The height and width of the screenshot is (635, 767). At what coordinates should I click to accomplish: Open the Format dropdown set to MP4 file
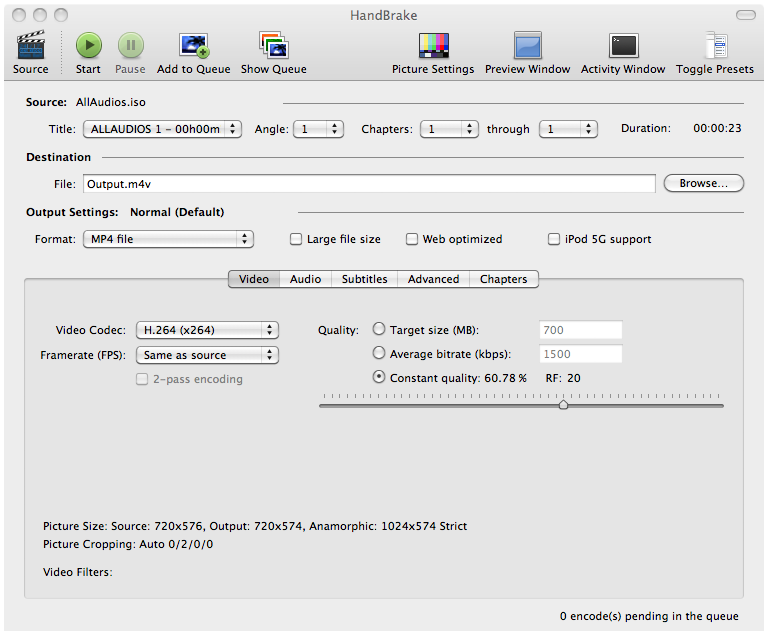[168, 239]
